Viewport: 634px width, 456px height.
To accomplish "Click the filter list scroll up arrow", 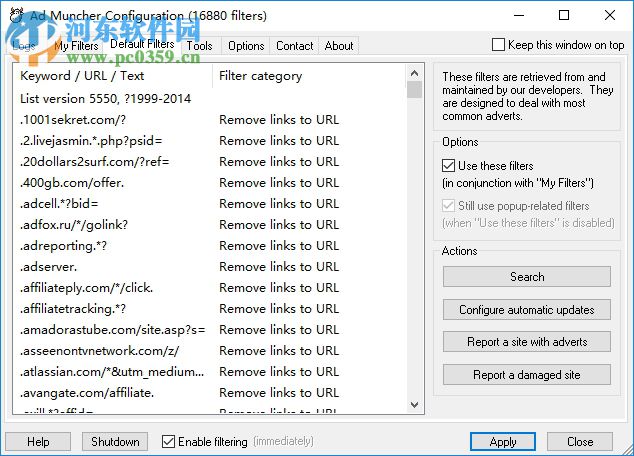I will (x=414, y=73).
